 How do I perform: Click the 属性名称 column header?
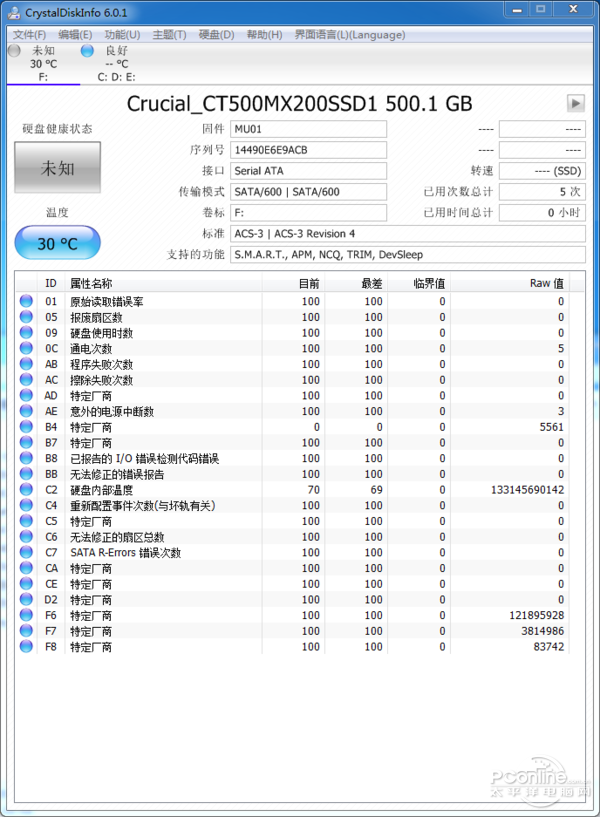click(163, 283)
